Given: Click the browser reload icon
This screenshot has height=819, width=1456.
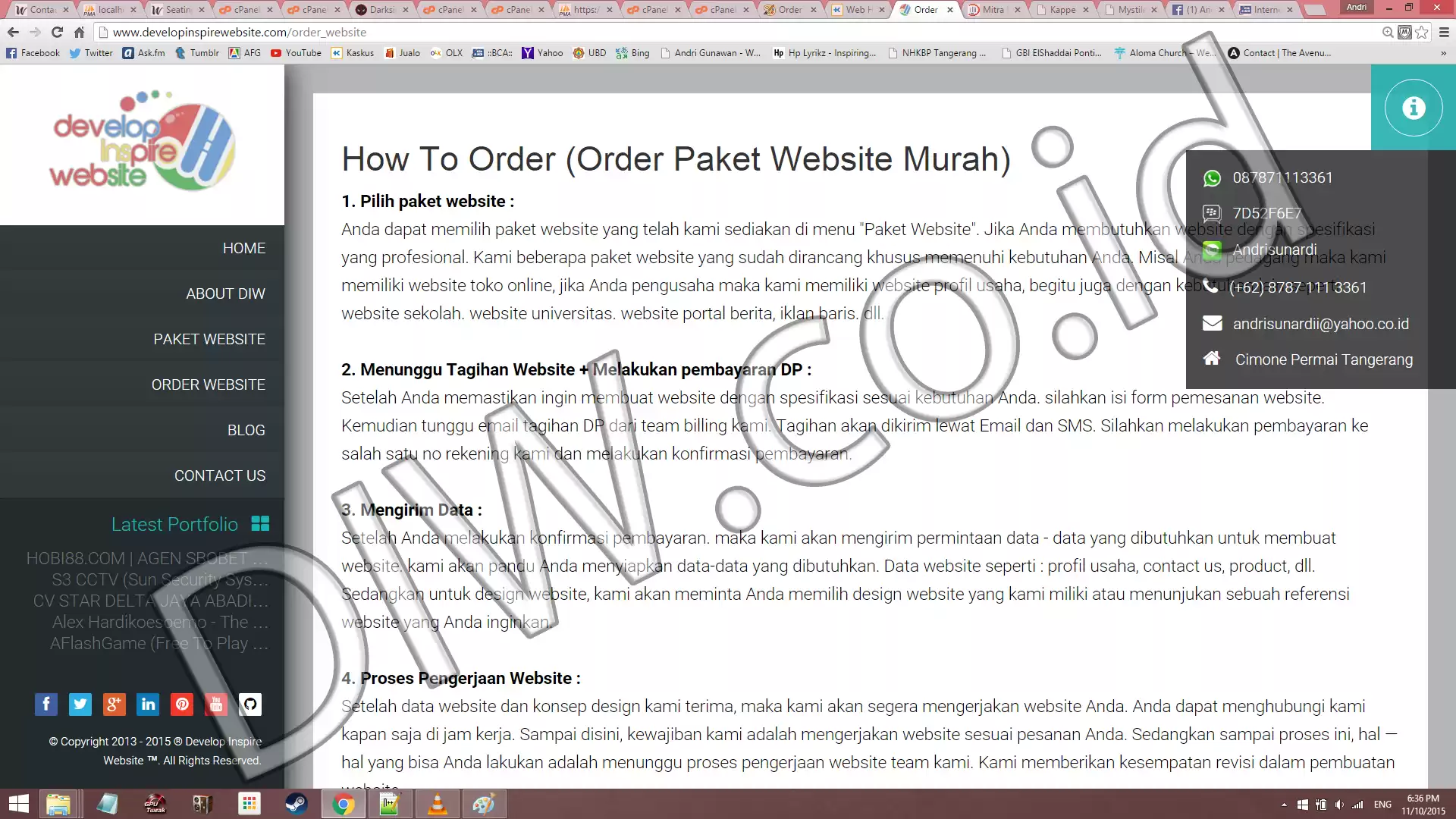Looking at the screenshot, I should pos(57,32).
